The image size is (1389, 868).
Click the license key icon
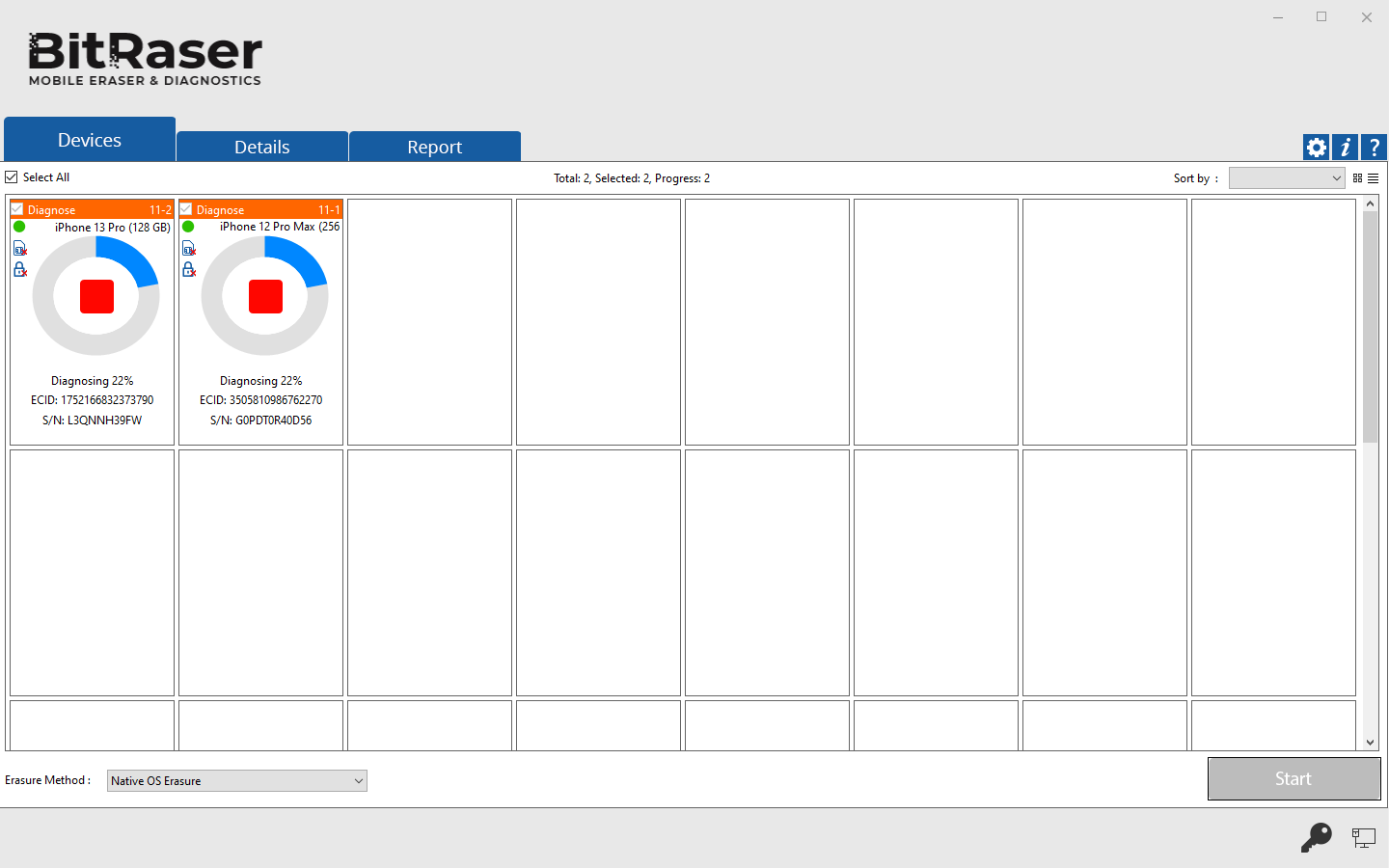click(1316, 837)
